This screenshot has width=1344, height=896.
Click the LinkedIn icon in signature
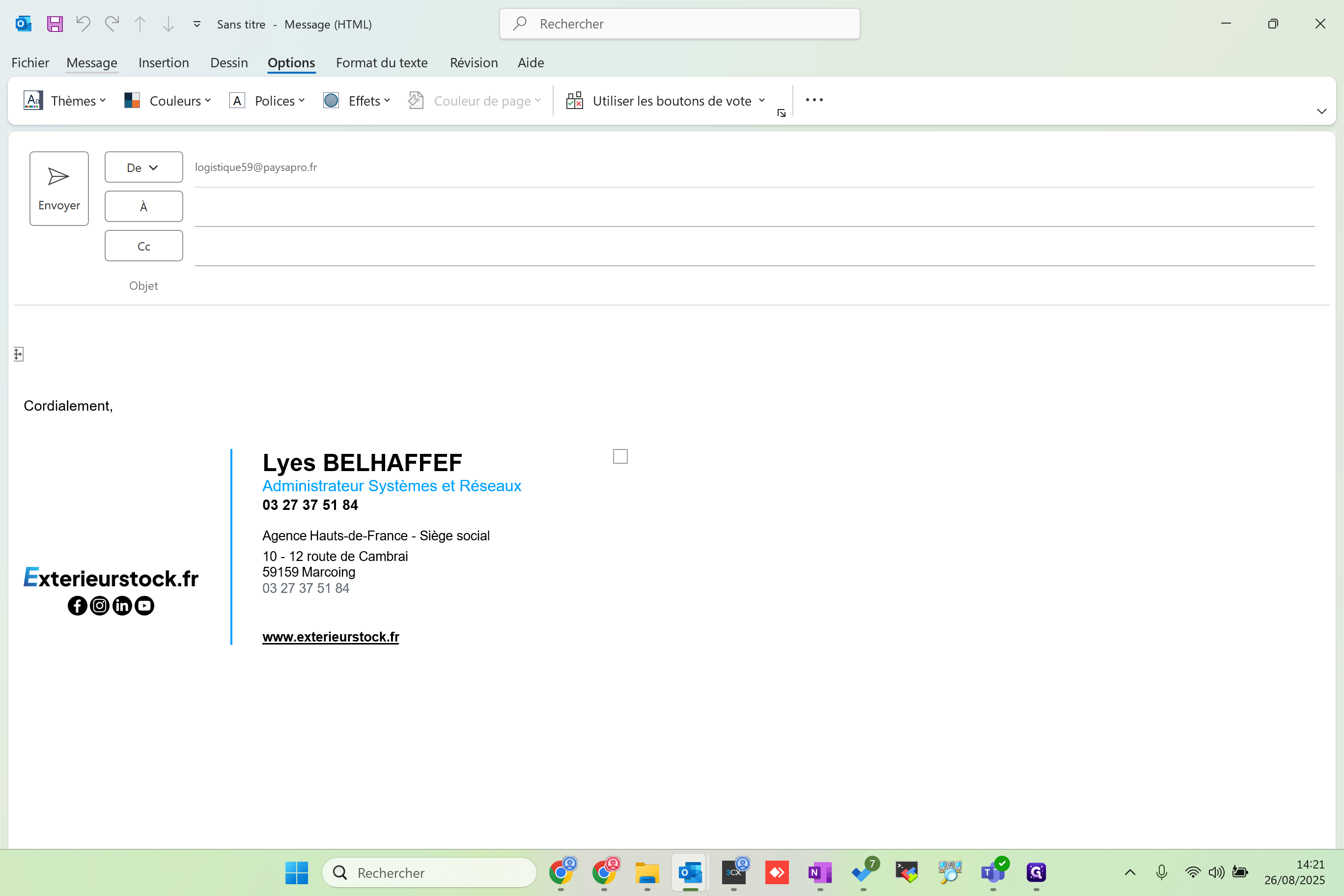click(x=122, y=606)
